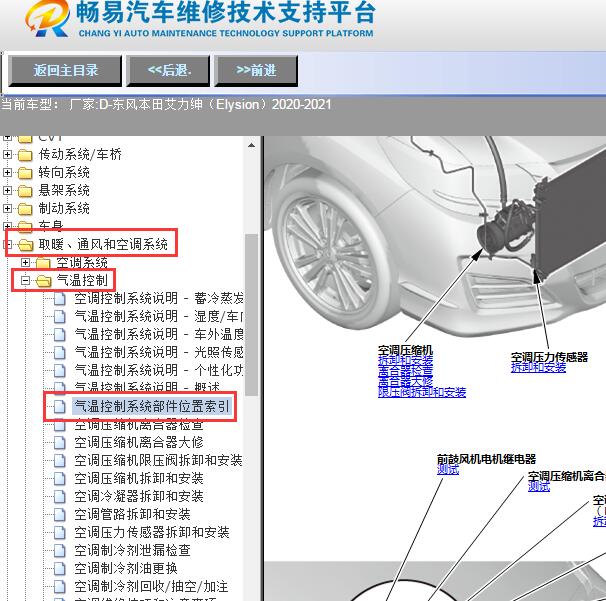Click document icon for 空调冷凝器拆卸和安装
The width and height of the screenshot is (606, 601).
[x=60, y=496]
